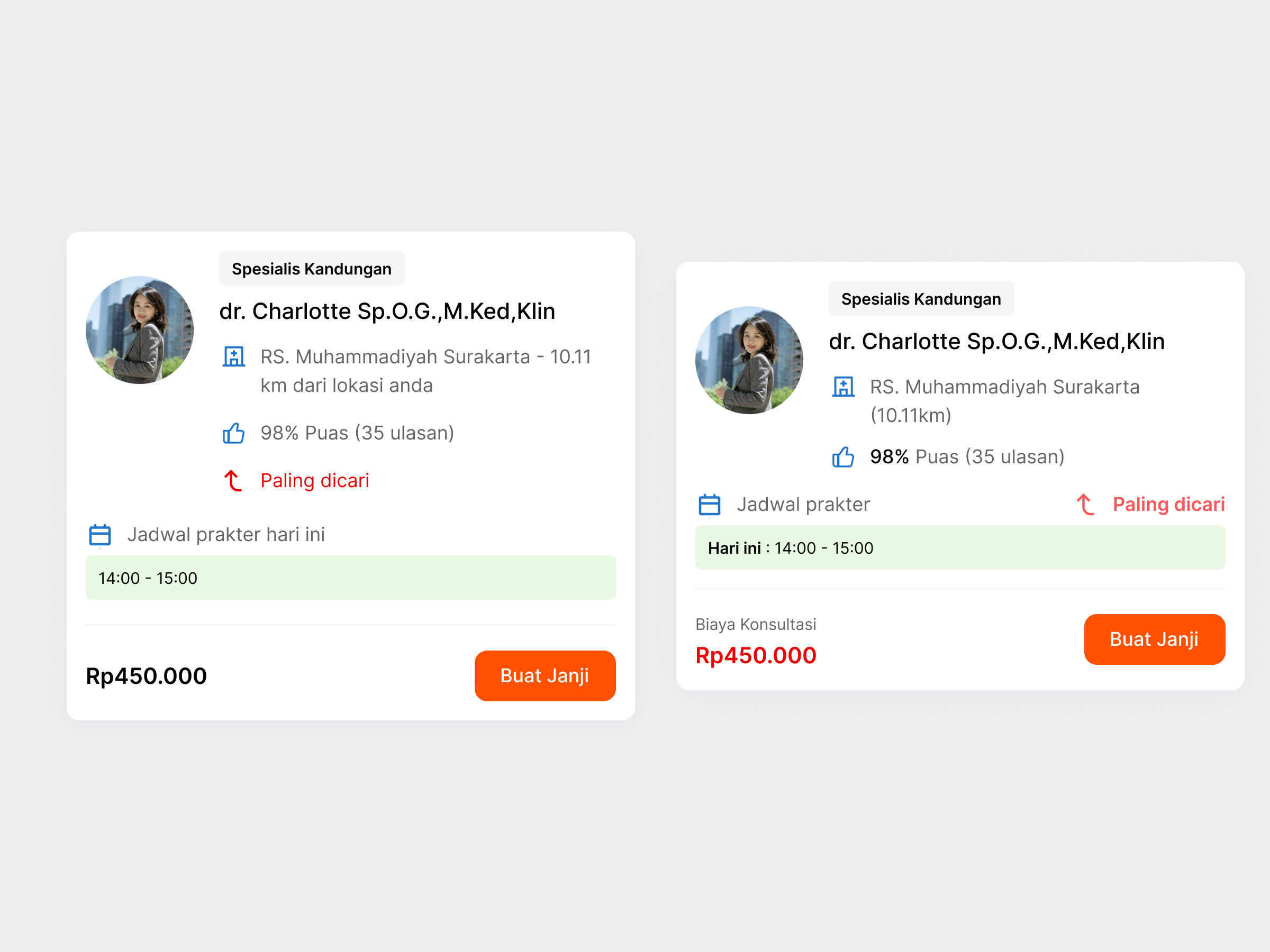Open dr. Charlotte name in left card

[387, 312]
